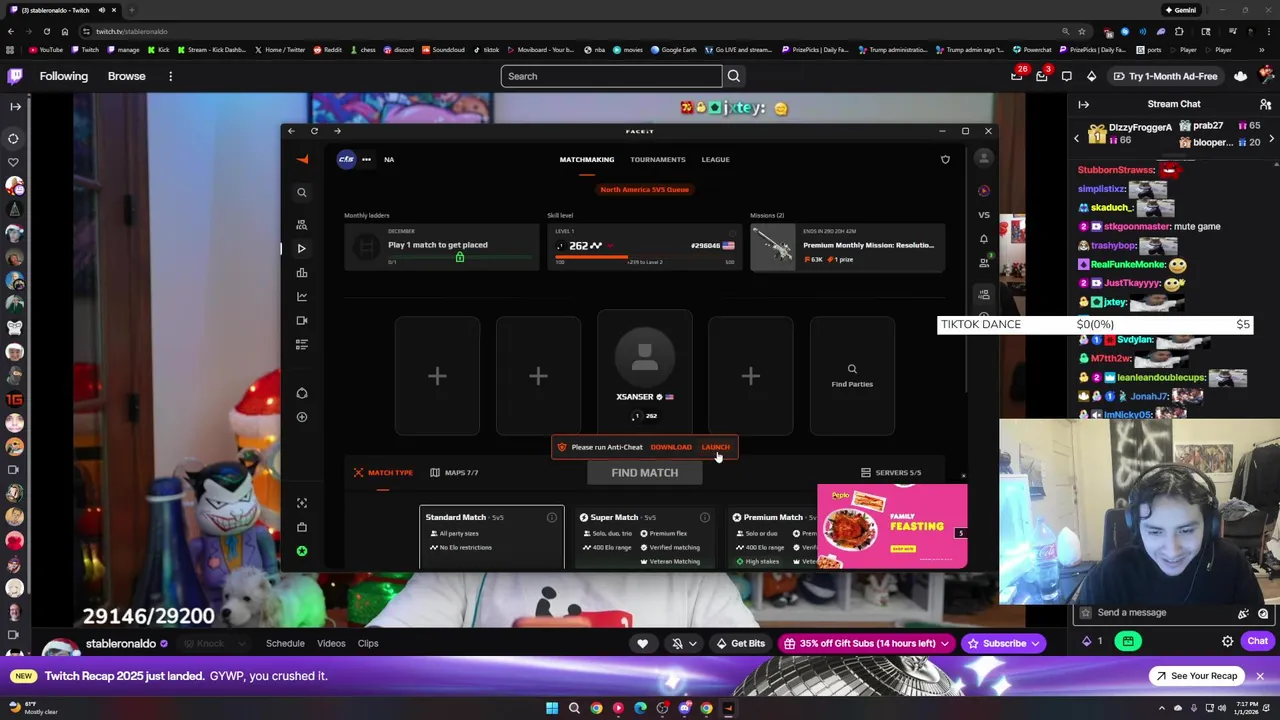
Task: Open search in the FACEIT sidebar
Action: point(302,192)
